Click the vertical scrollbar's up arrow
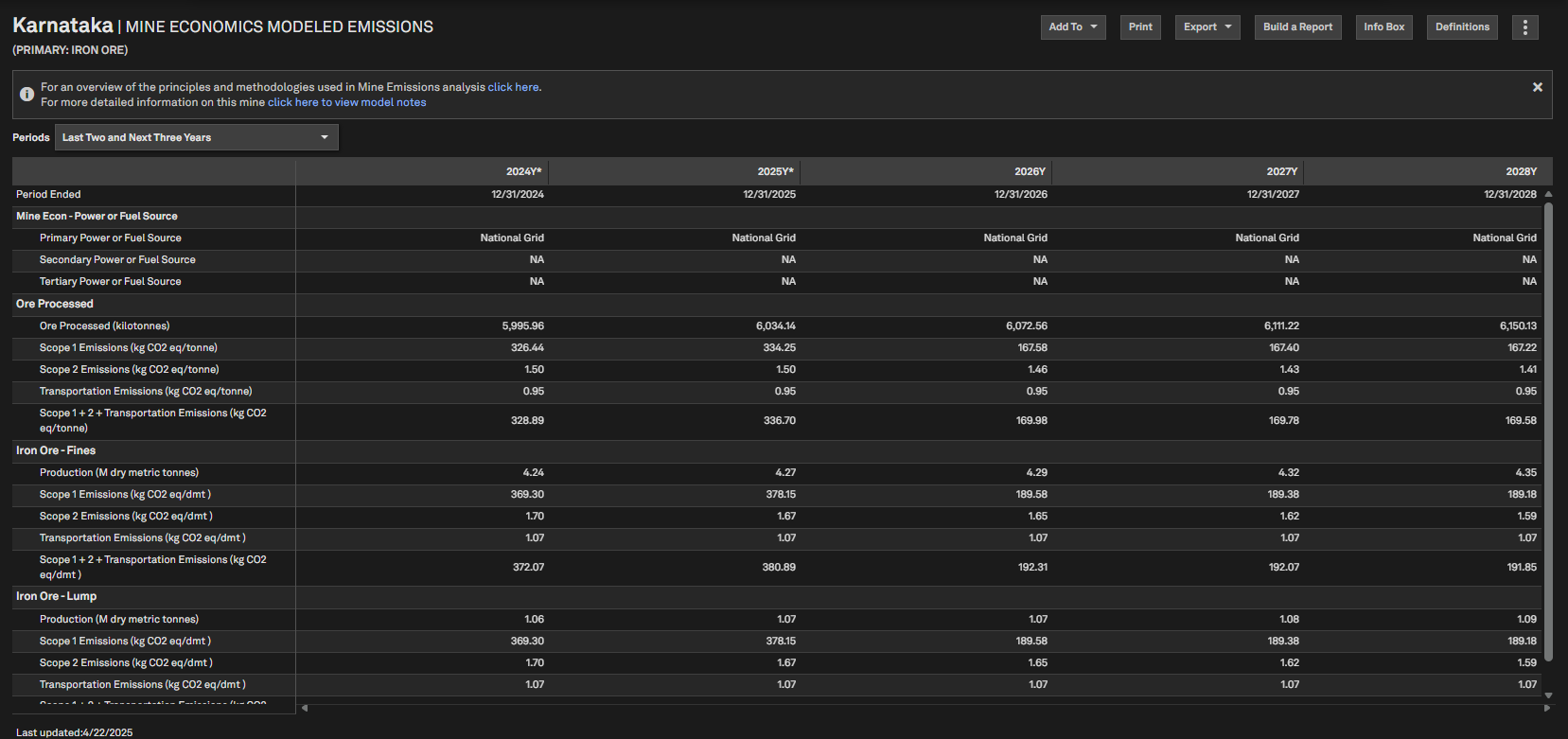This screenshot has height=739, width=1568. point(1548,194)
